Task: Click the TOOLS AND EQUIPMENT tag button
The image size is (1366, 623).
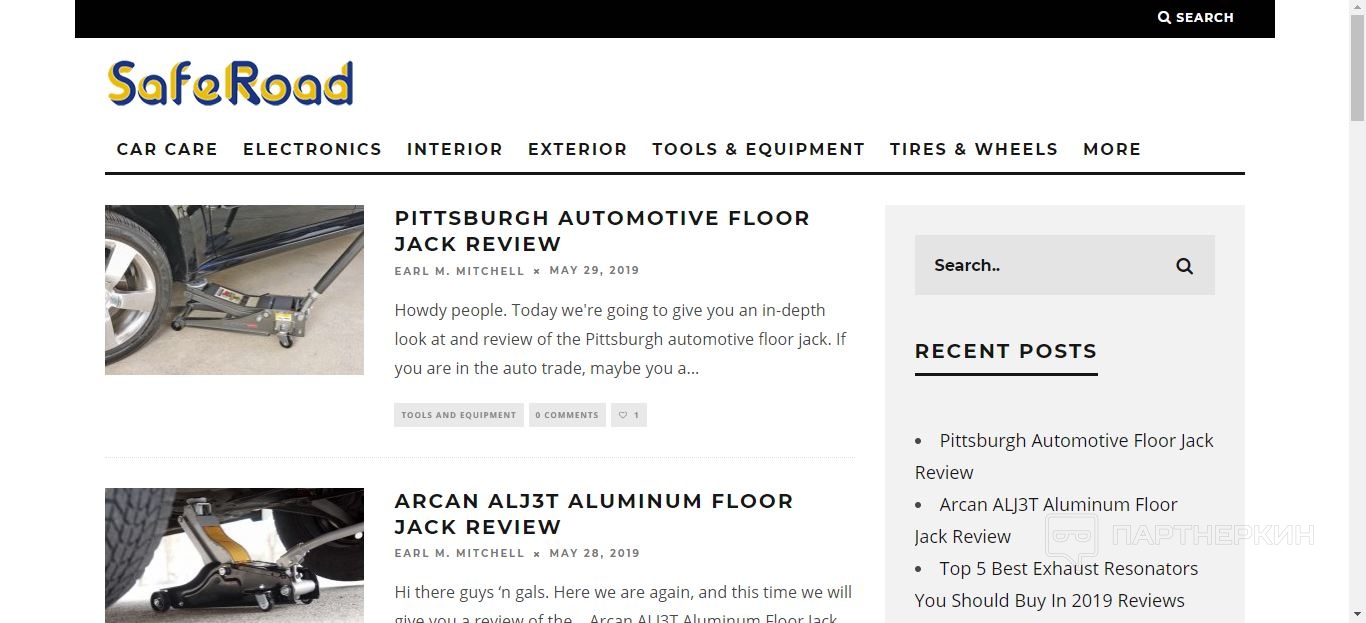Action: [x=459, y=415]
